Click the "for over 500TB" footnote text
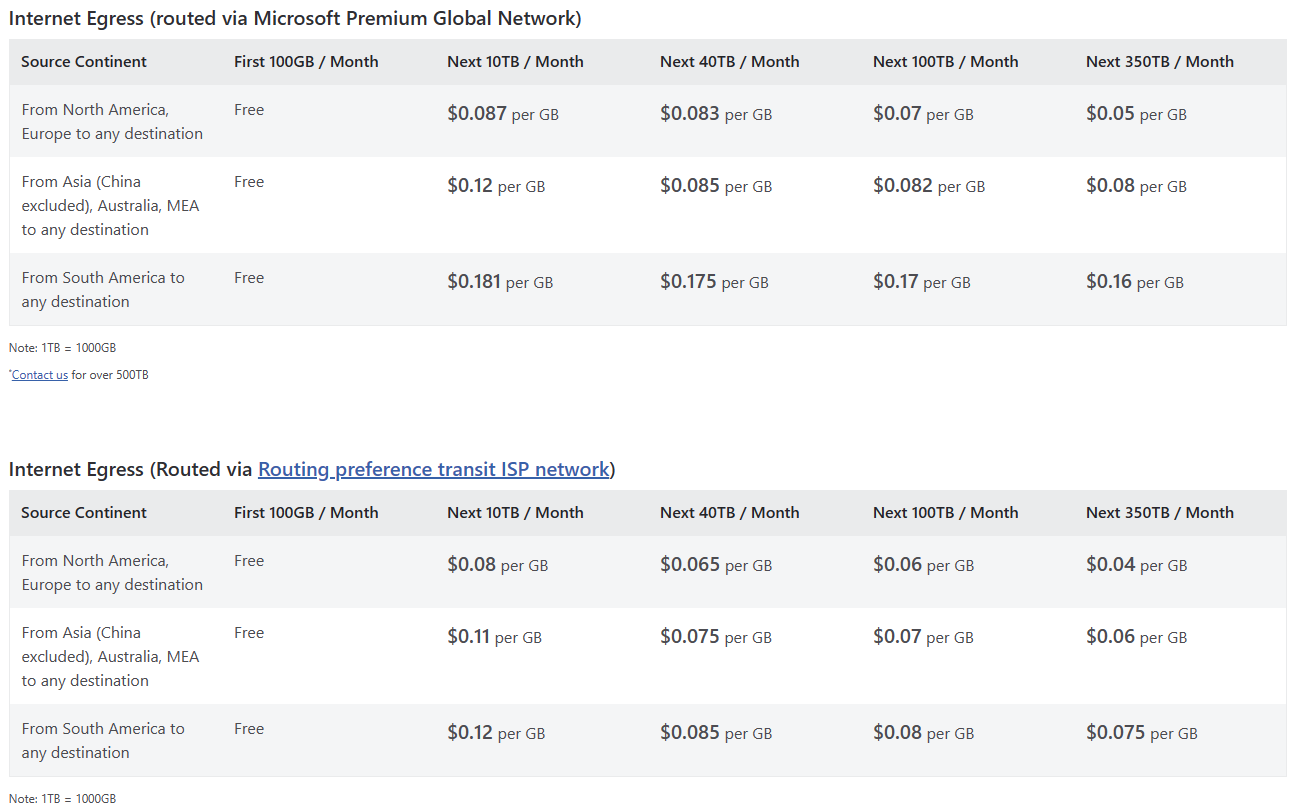 click(x=110, y=375)
